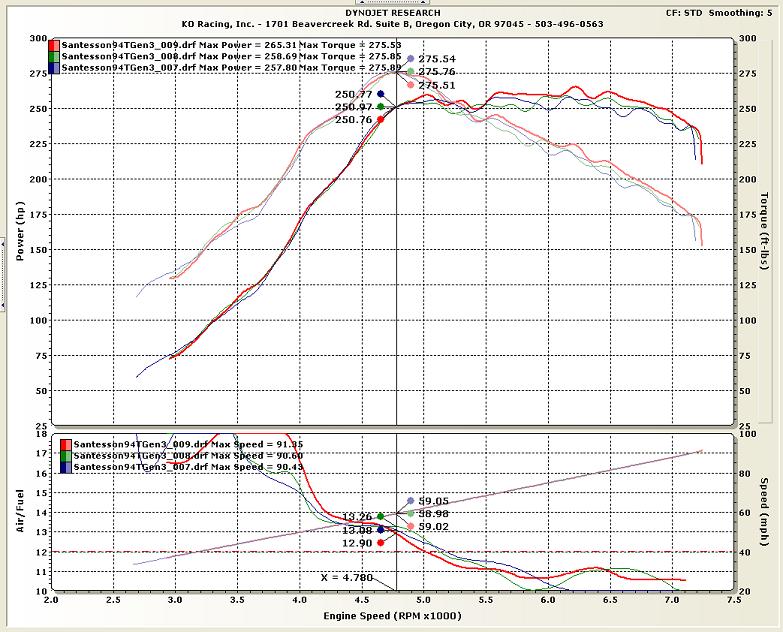
Task: Click the red air/fuel marker at 12.90
Action: click(380, 542)
